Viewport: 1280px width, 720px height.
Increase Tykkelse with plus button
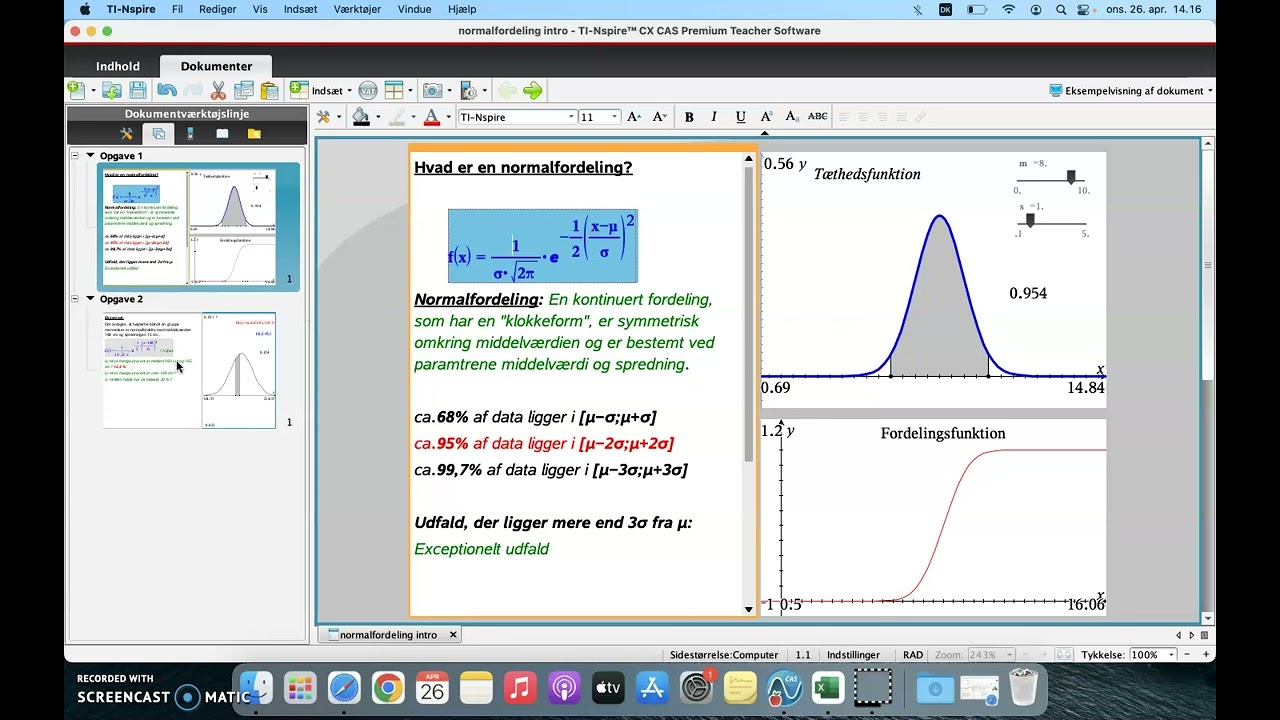click(1207, 655)
